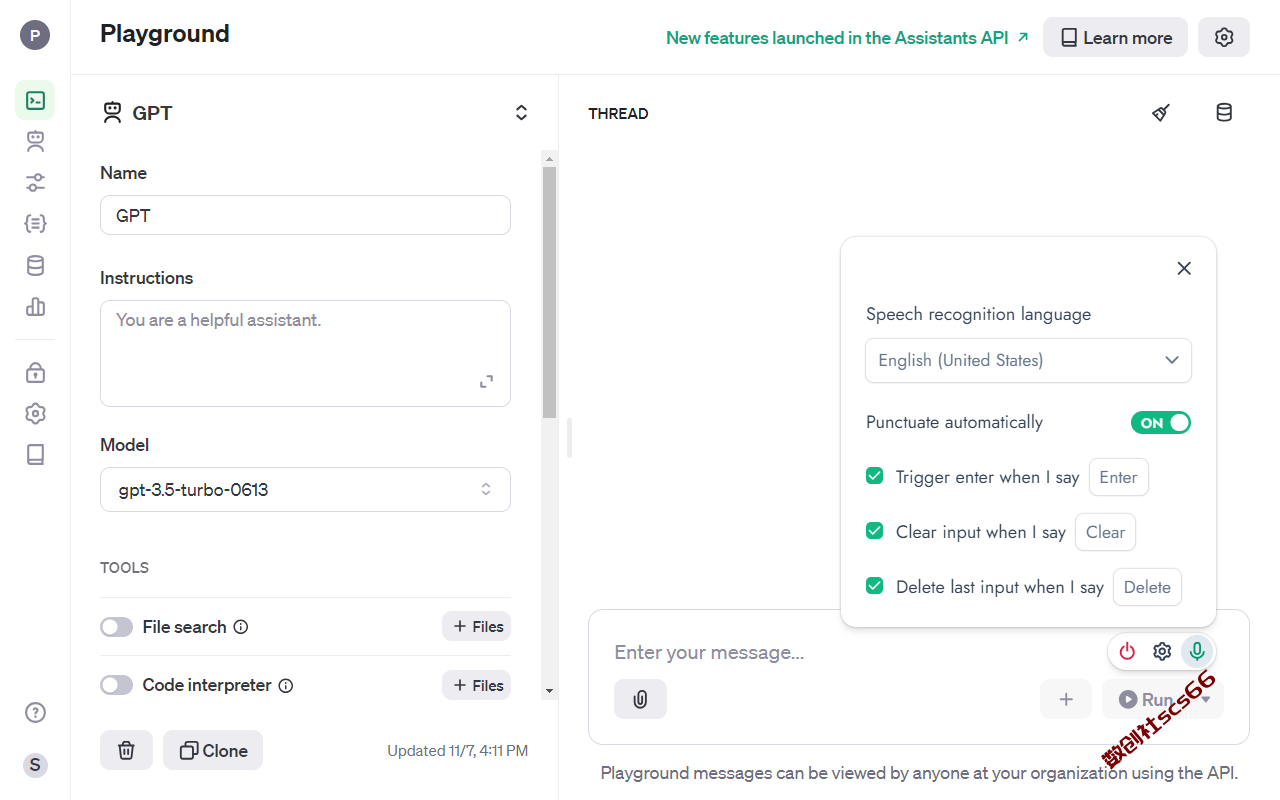Click the S user avatar
This screenshot has height=800, width=1280.
coord(35,765)
